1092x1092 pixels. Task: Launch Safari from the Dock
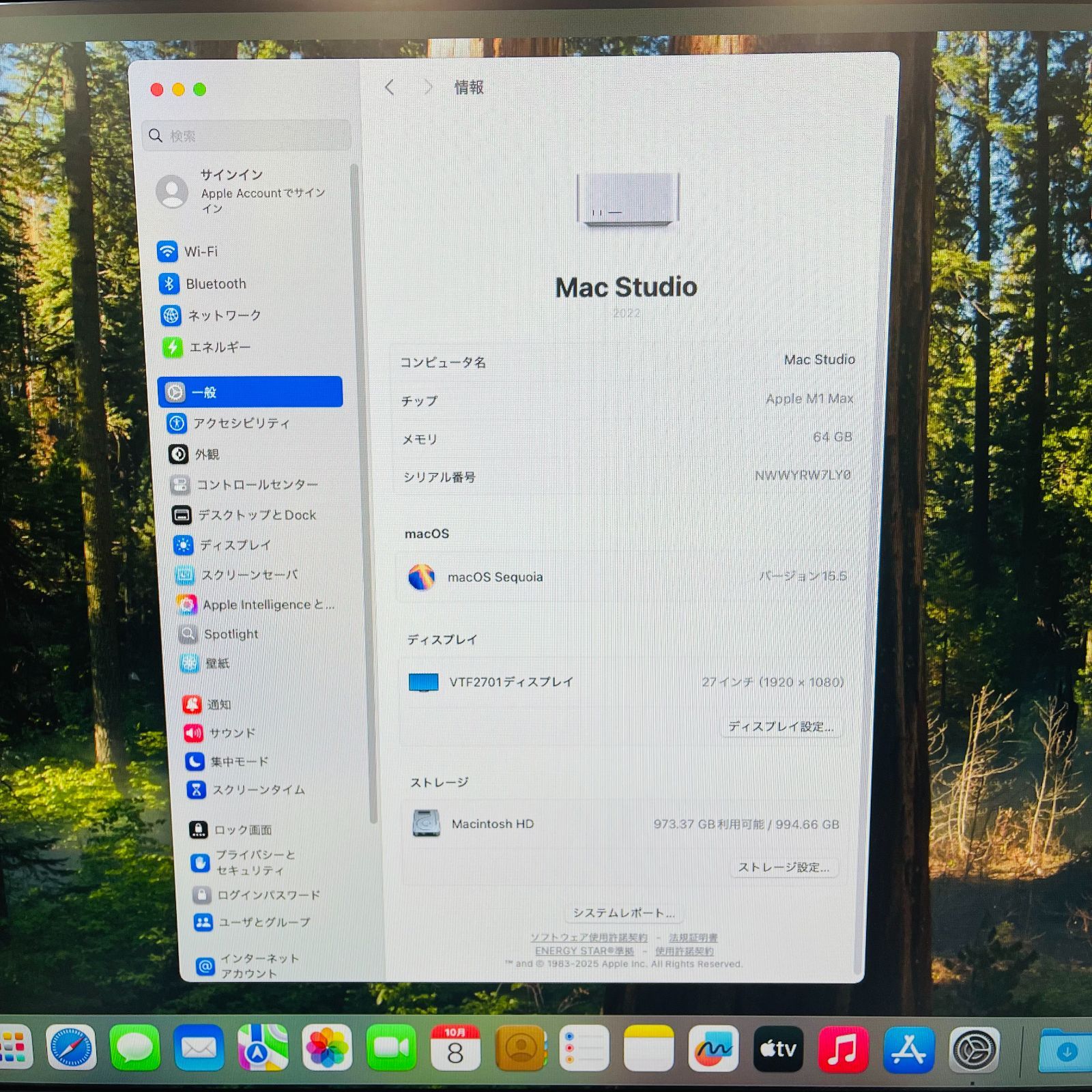tap(71, 1048)
